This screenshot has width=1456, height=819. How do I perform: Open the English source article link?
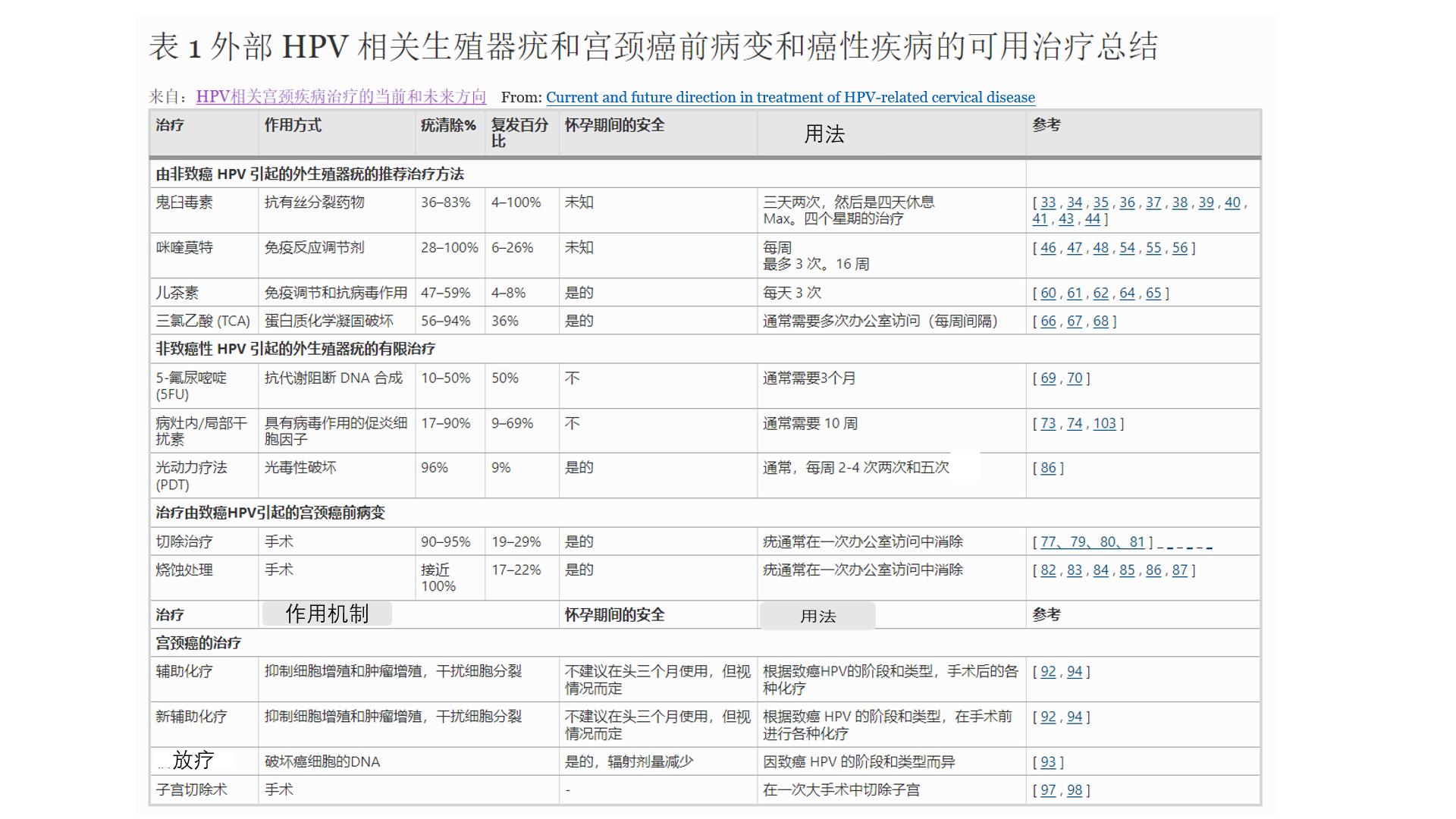(x=790, y=97)
